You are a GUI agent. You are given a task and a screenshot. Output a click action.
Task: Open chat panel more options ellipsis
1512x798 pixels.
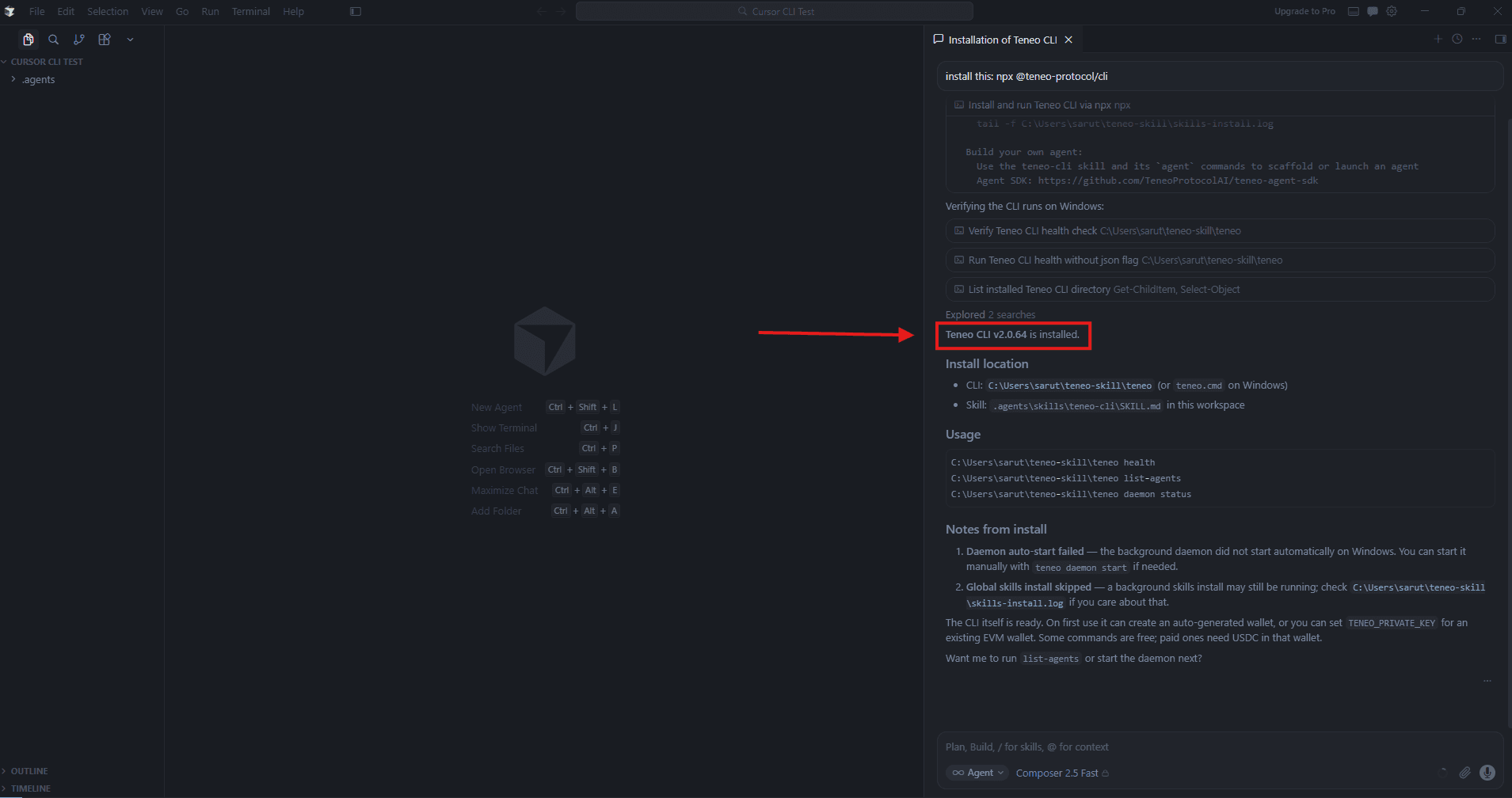point(1476,39)
